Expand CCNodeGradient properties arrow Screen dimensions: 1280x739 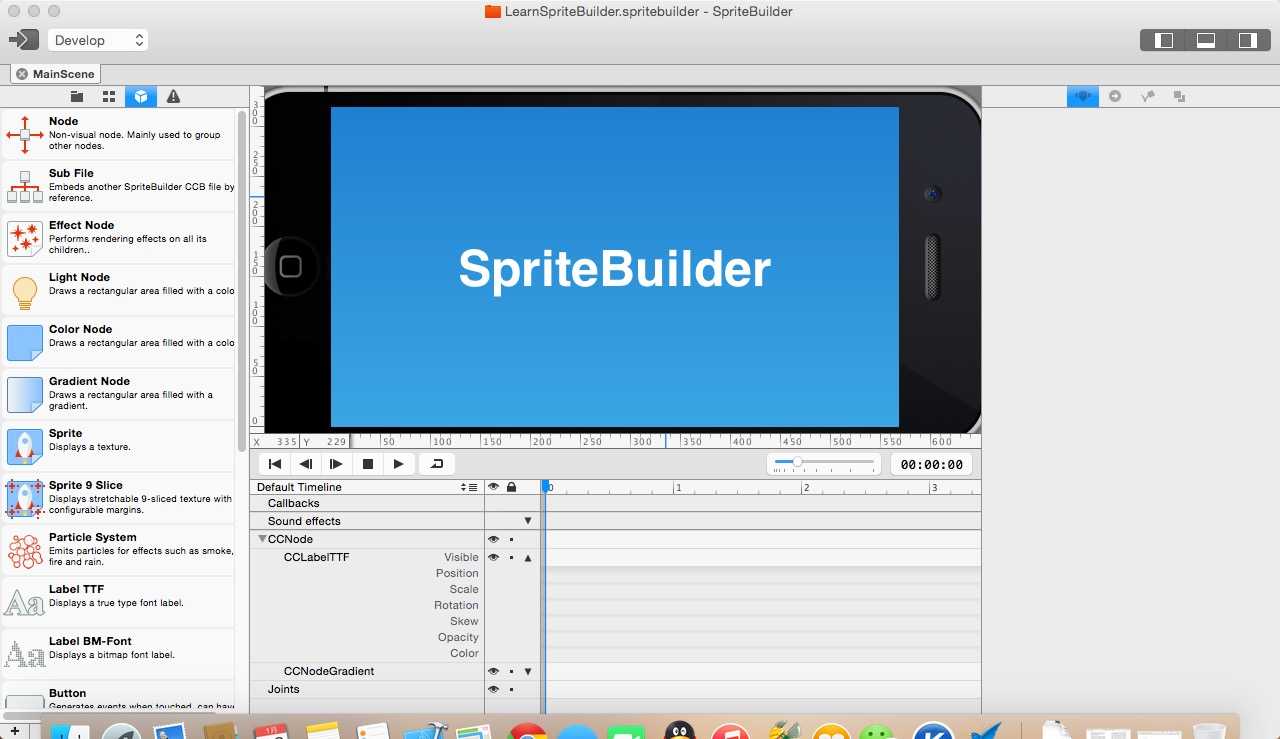(528, 671)
